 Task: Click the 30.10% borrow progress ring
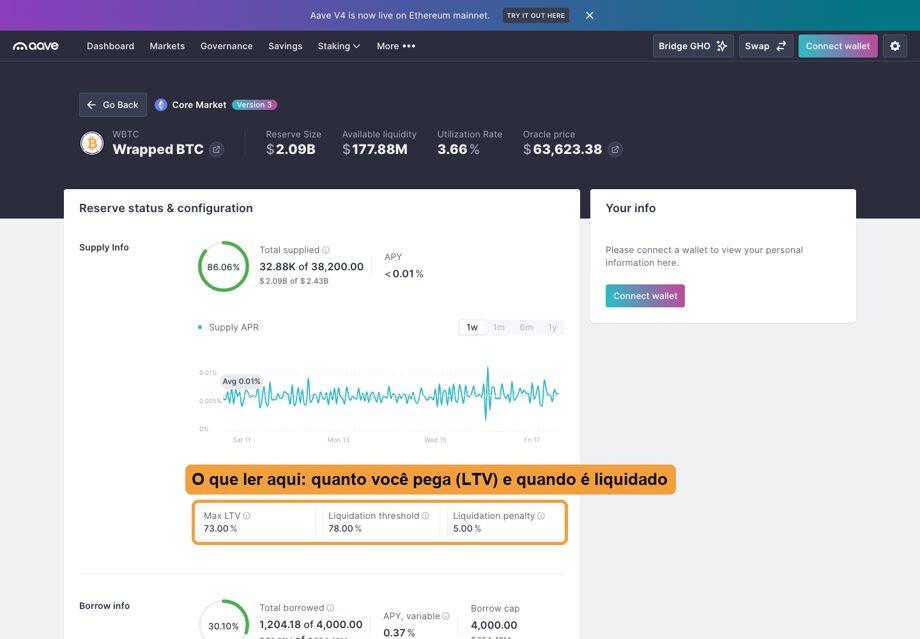[x=224, y=619]
